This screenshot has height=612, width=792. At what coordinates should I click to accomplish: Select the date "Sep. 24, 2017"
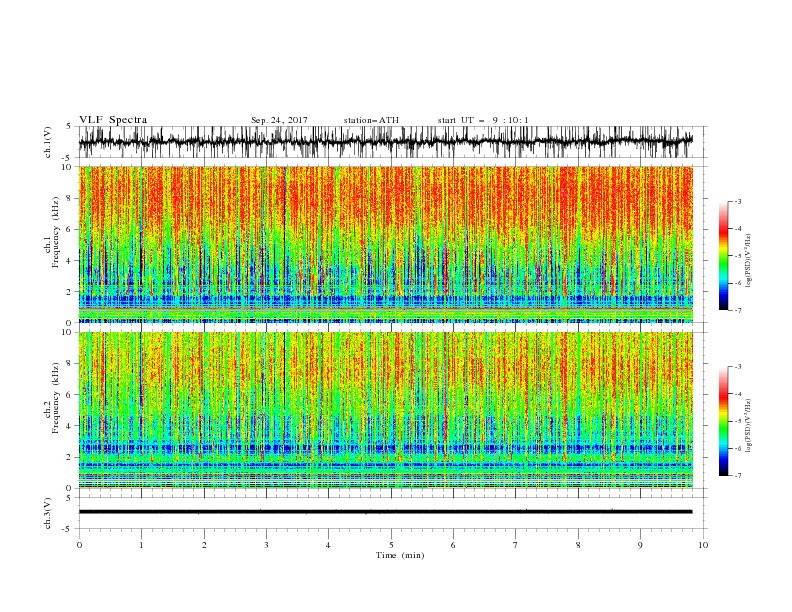point(279,120)
